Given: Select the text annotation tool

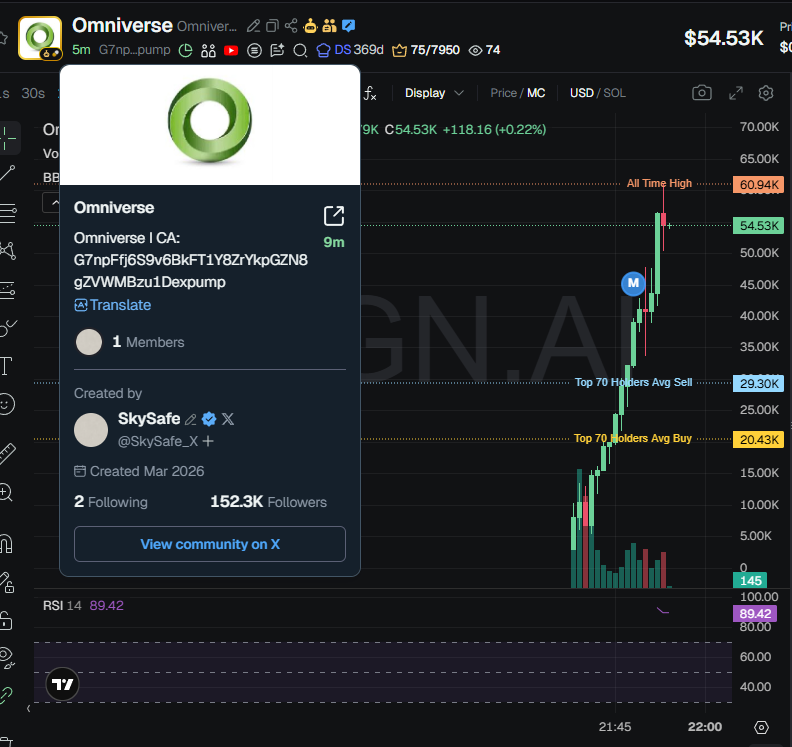Looking at the screenshot, I should coord(6,366).
